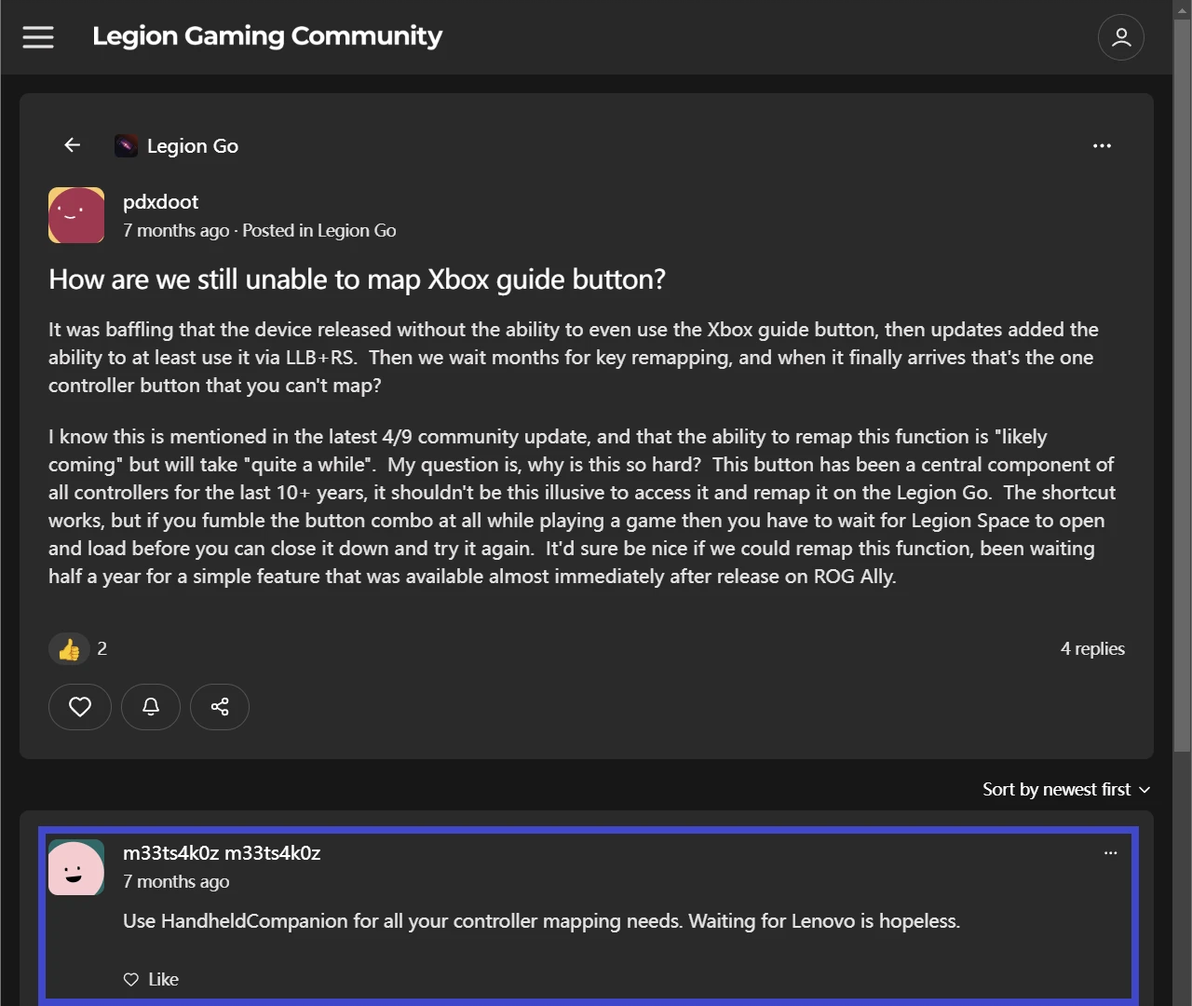Viewport: 1192px width, 1006px height.
Task: Click the Legion Gaming Community title
Action: (267, 37)
